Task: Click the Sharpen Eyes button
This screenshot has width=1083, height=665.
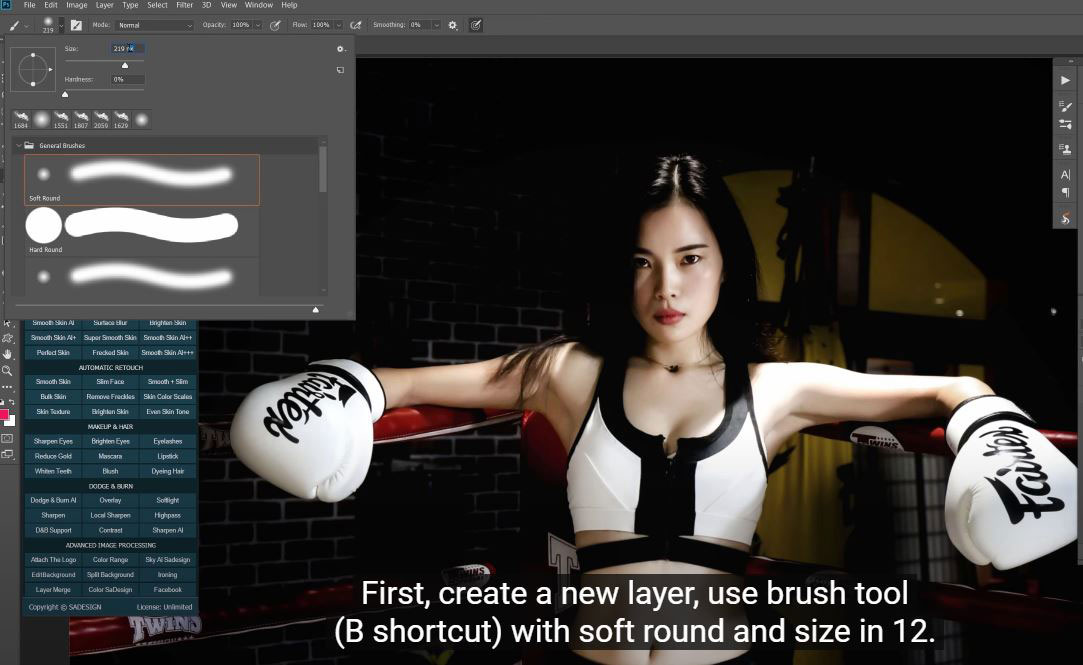Action: click(53, 441)
